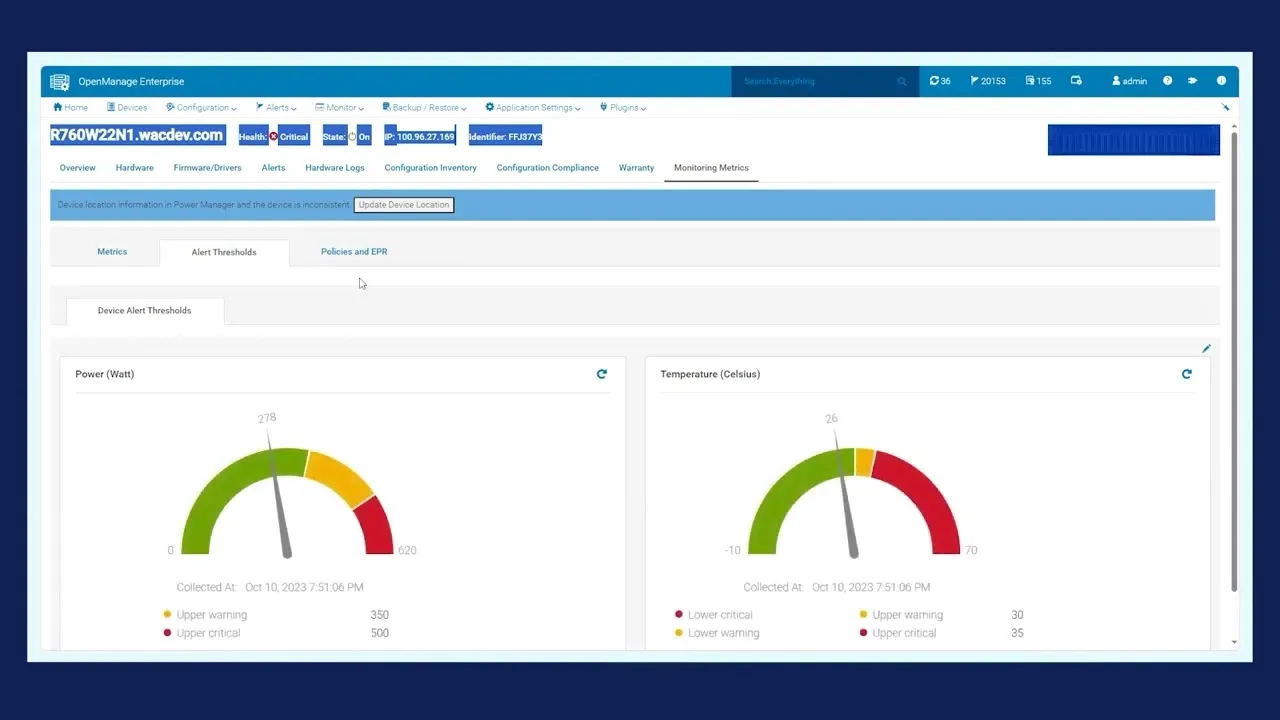Screen dimensions: 1280x720
Task: Select the Device Alert Thresholds tab
Action: pos(144,311)
